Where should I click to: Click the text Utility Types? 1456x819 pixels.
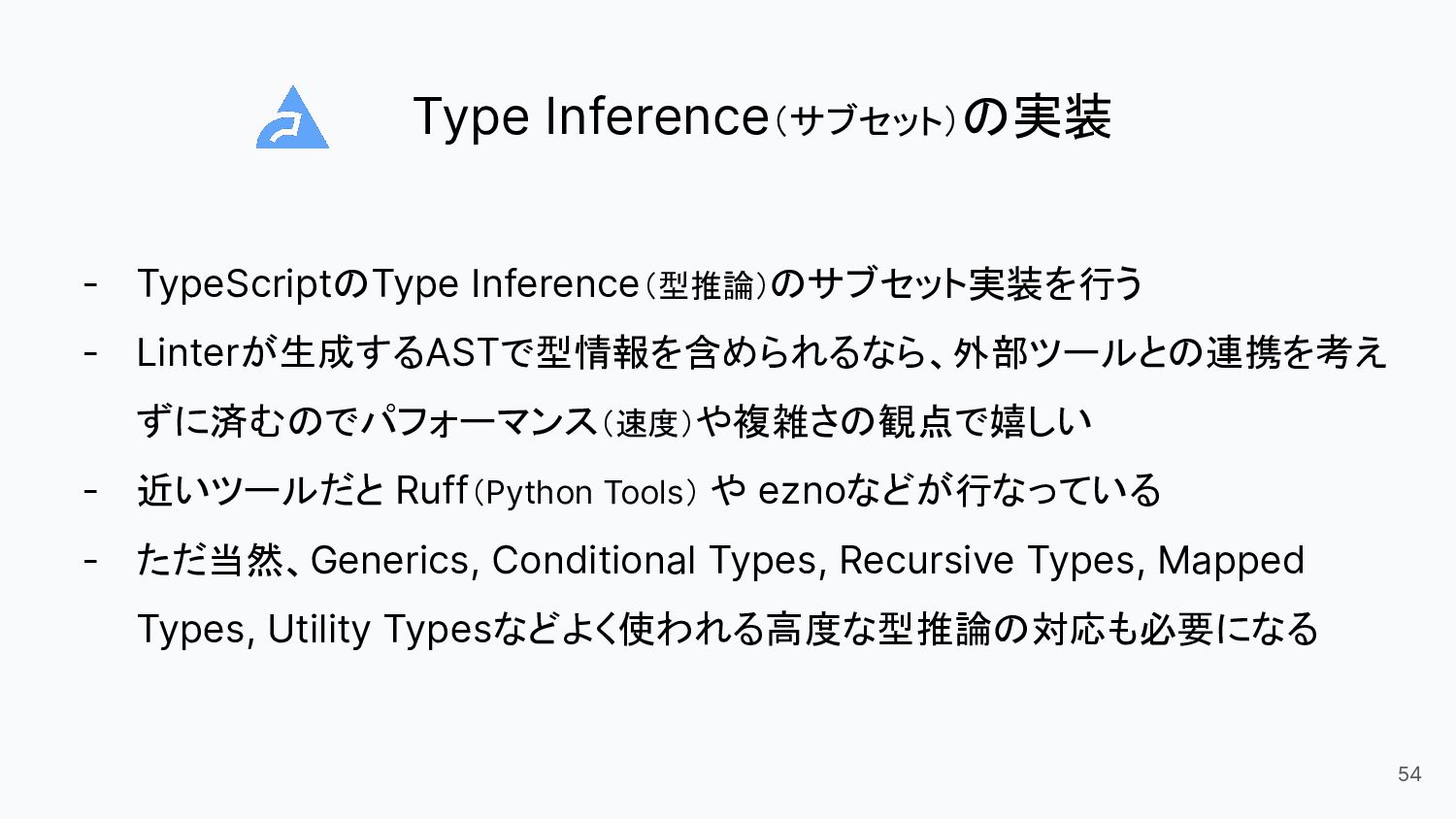coord(380,630)
